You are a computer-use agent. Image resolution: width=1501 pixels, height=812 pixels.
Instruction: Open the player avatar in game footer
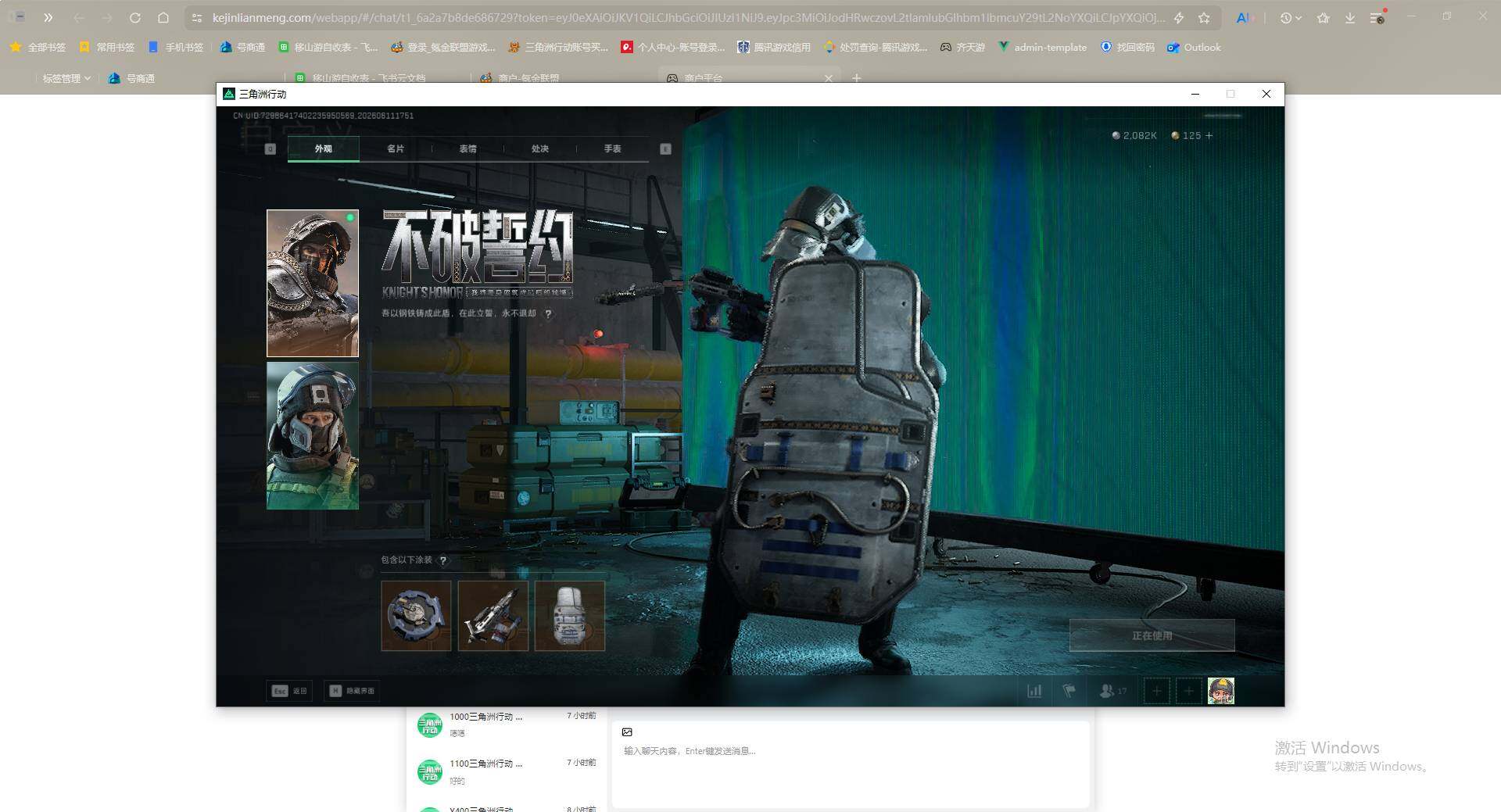pos(1221,691)
